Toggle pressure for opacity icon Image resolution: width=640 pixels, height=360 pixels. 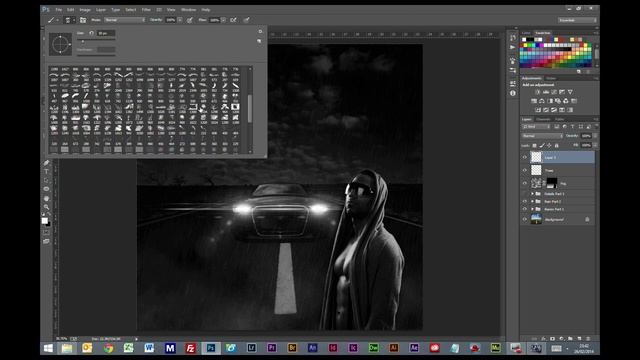pyautogui.click(x=190, y=20)
